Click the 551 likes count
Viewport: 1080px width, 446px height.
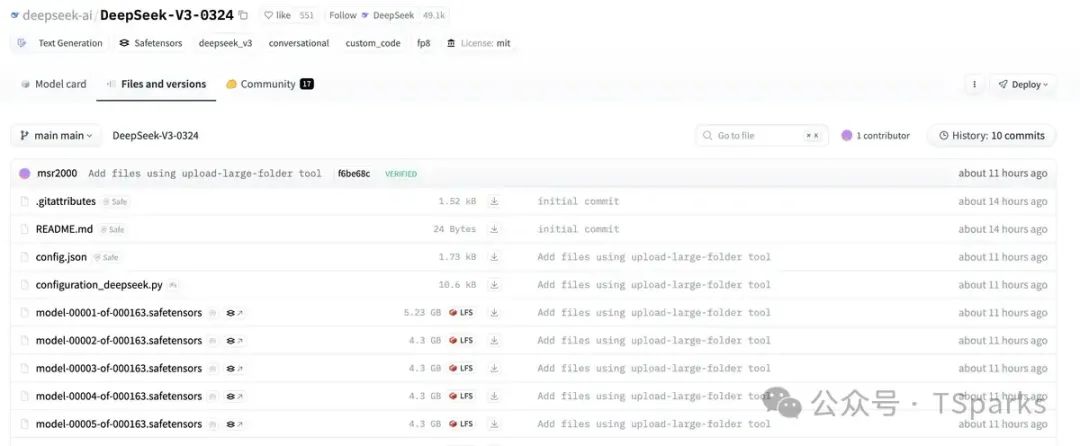click(307, 15)
